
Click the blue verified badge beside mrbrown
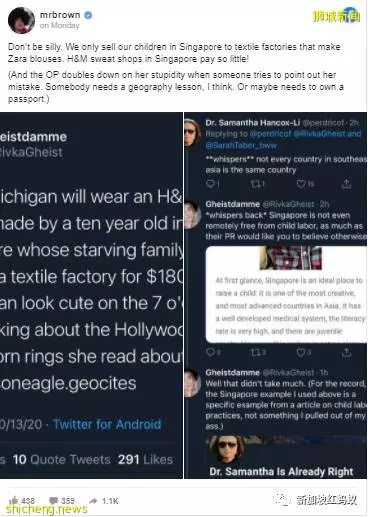click(x=88, y=15)
